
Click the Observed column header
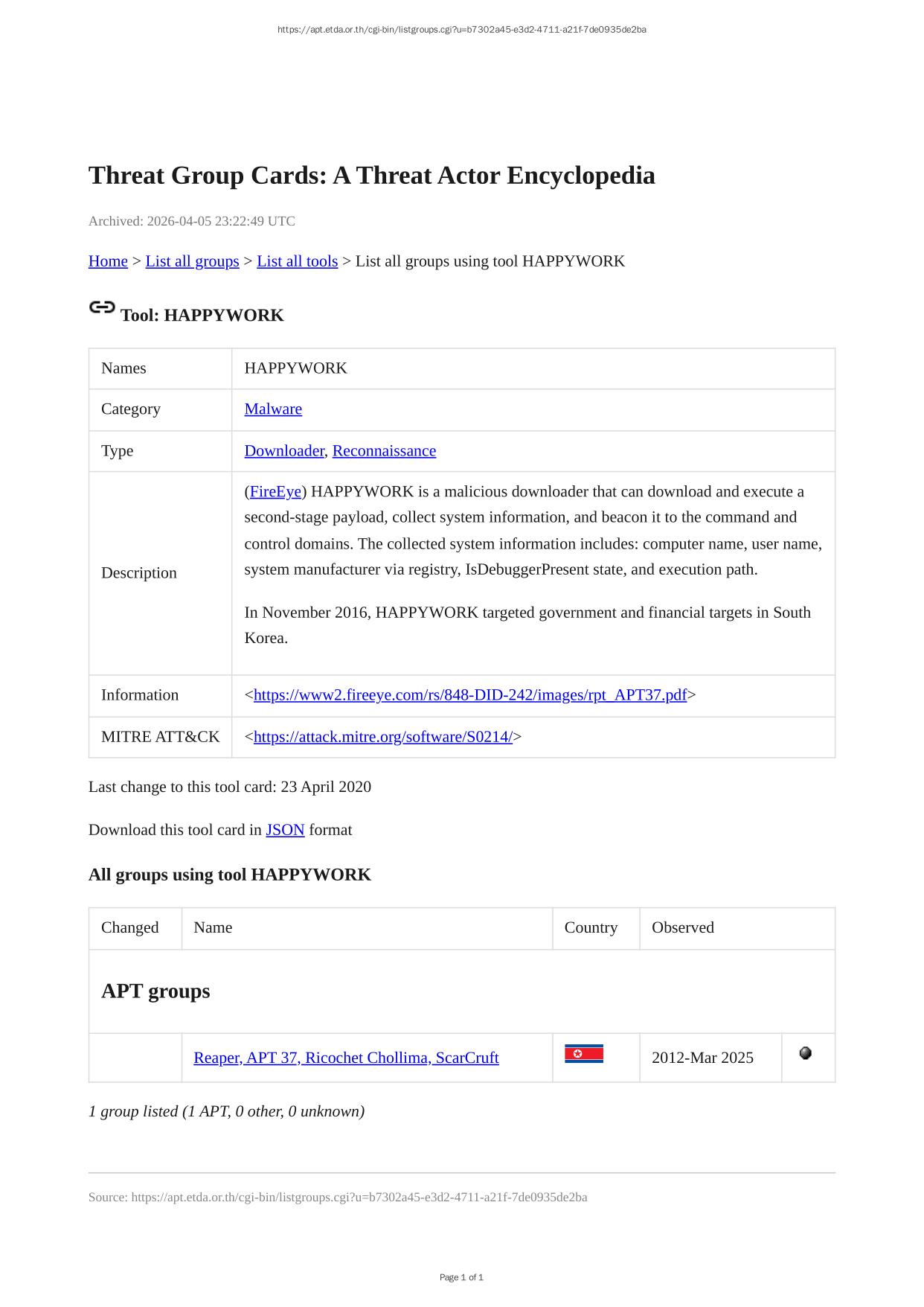[682, 927]
